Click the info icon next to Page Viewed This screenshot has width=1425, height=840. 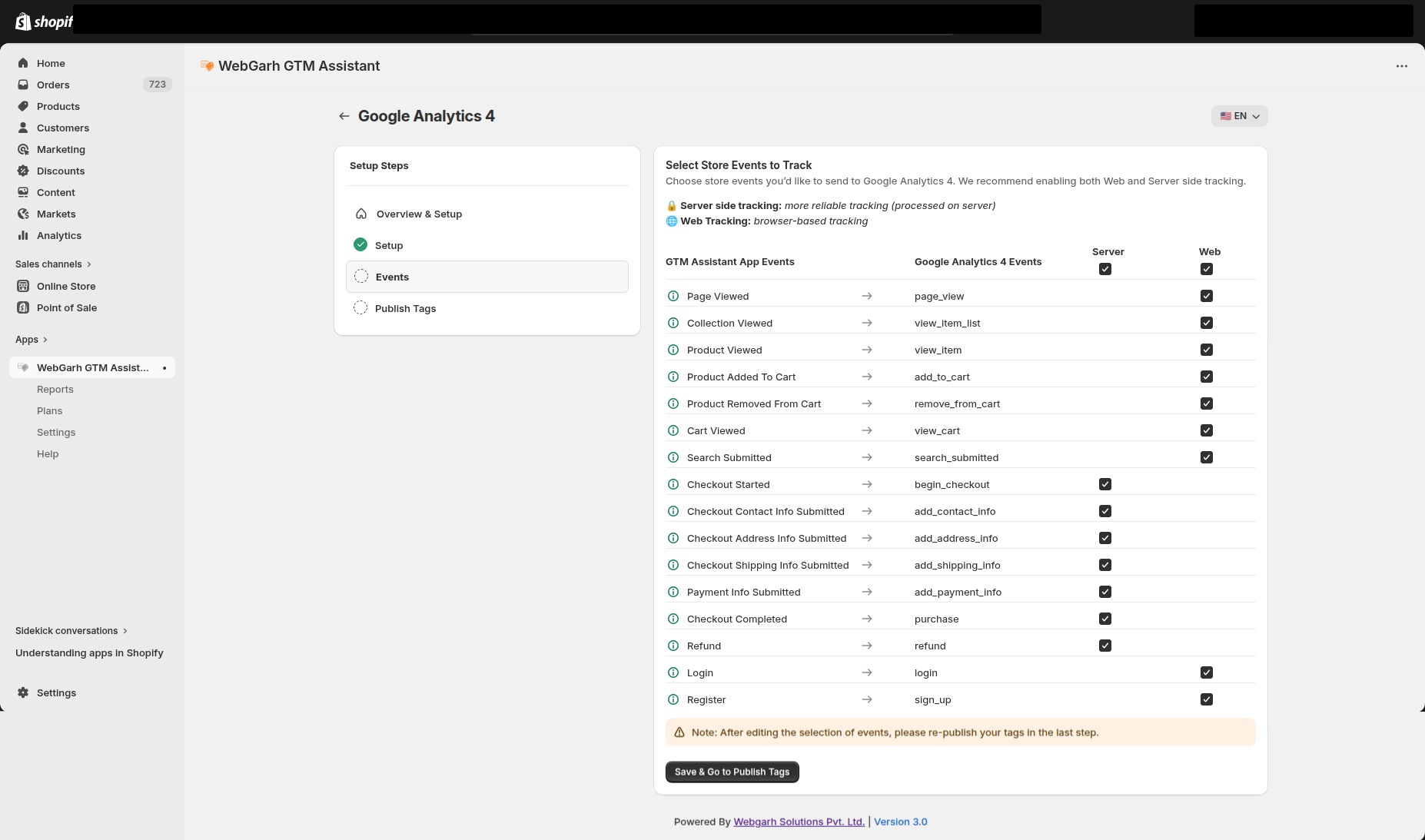pyautogui.click(x=673, y=296)
